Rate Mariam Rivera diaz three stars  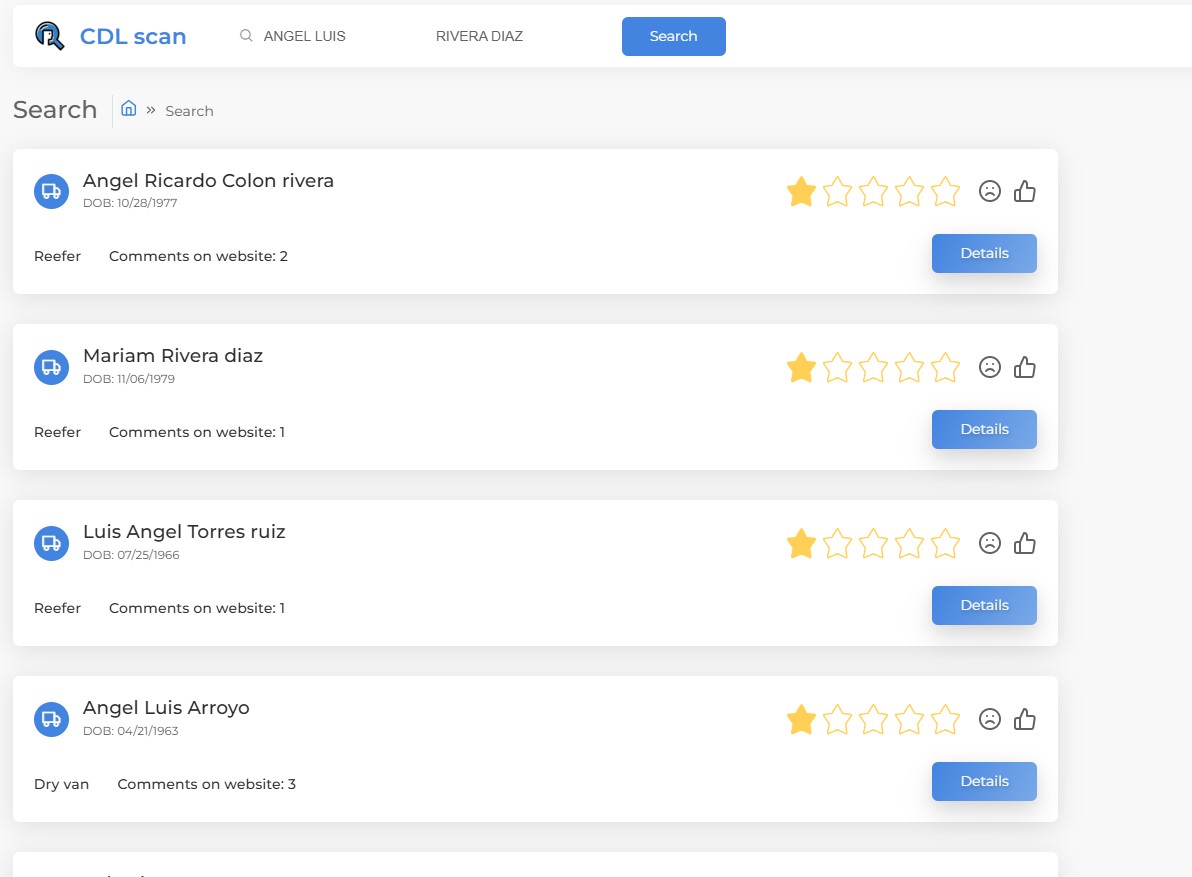[x=873, y=368]
